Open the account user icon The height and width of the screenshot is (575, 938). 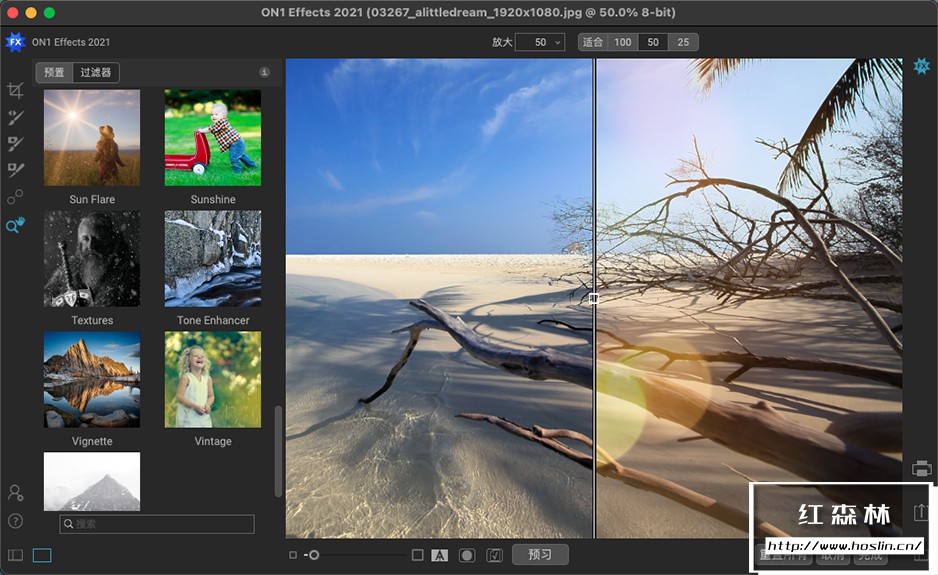coord(16,492)
